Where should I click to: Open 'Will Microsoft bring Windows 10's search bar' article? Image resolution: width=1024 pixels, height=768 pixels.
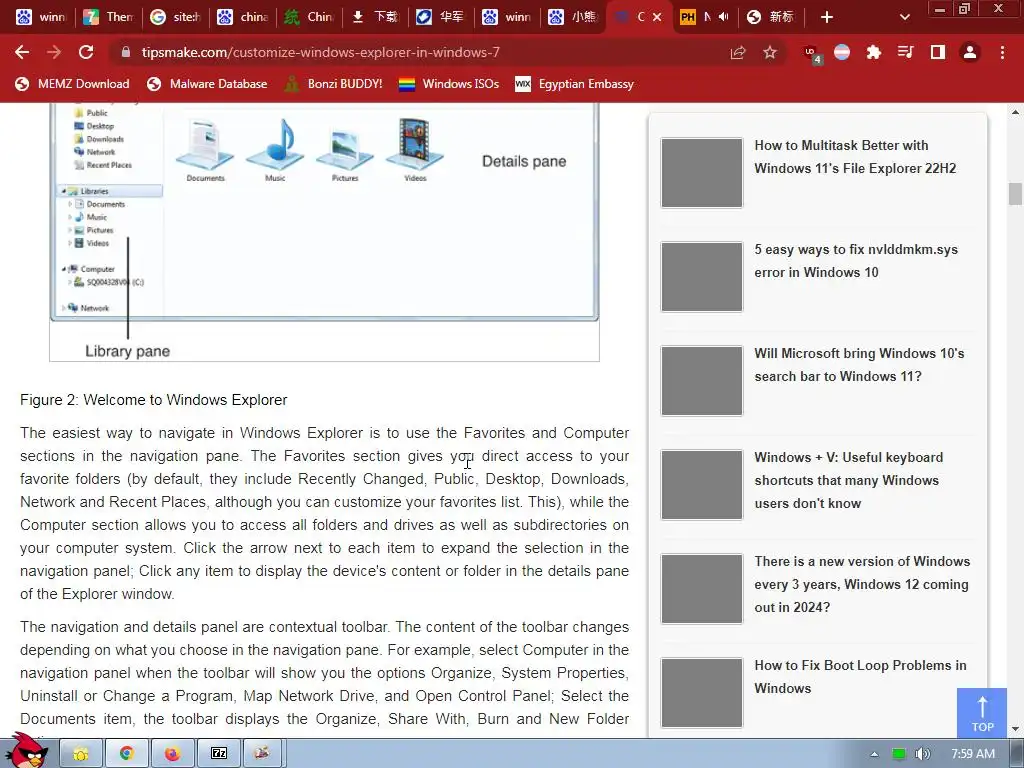[x=859, y=364]
